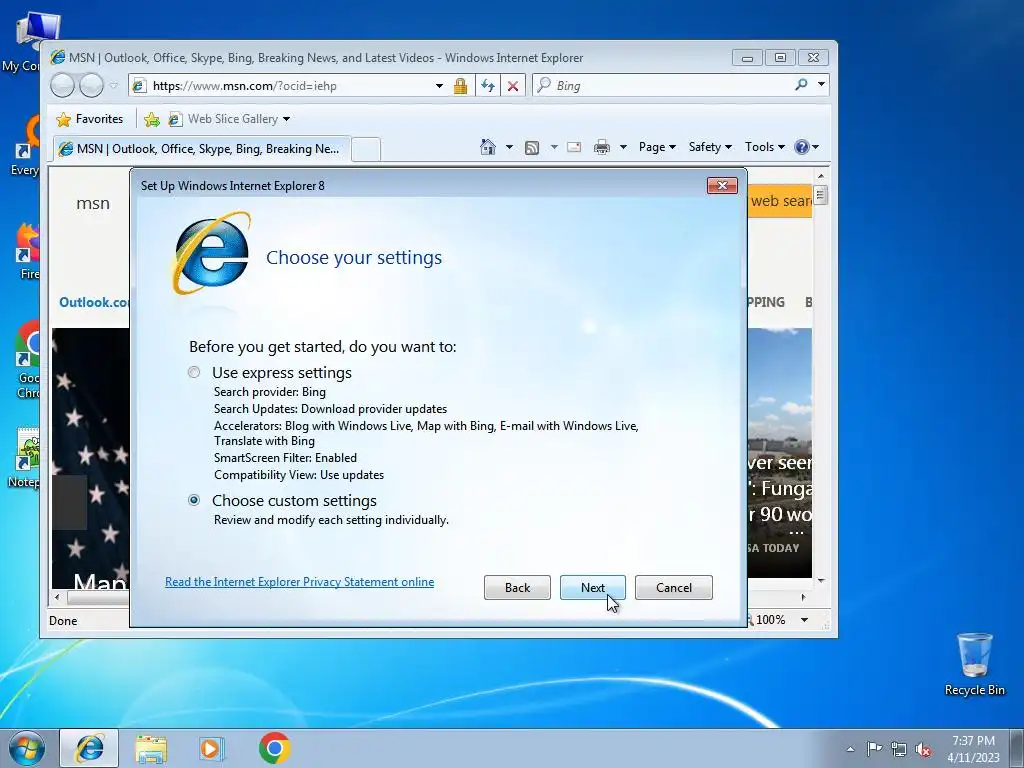Open a new blank tab
This screenshot has width=1024, height=768.
coord(366,150)
